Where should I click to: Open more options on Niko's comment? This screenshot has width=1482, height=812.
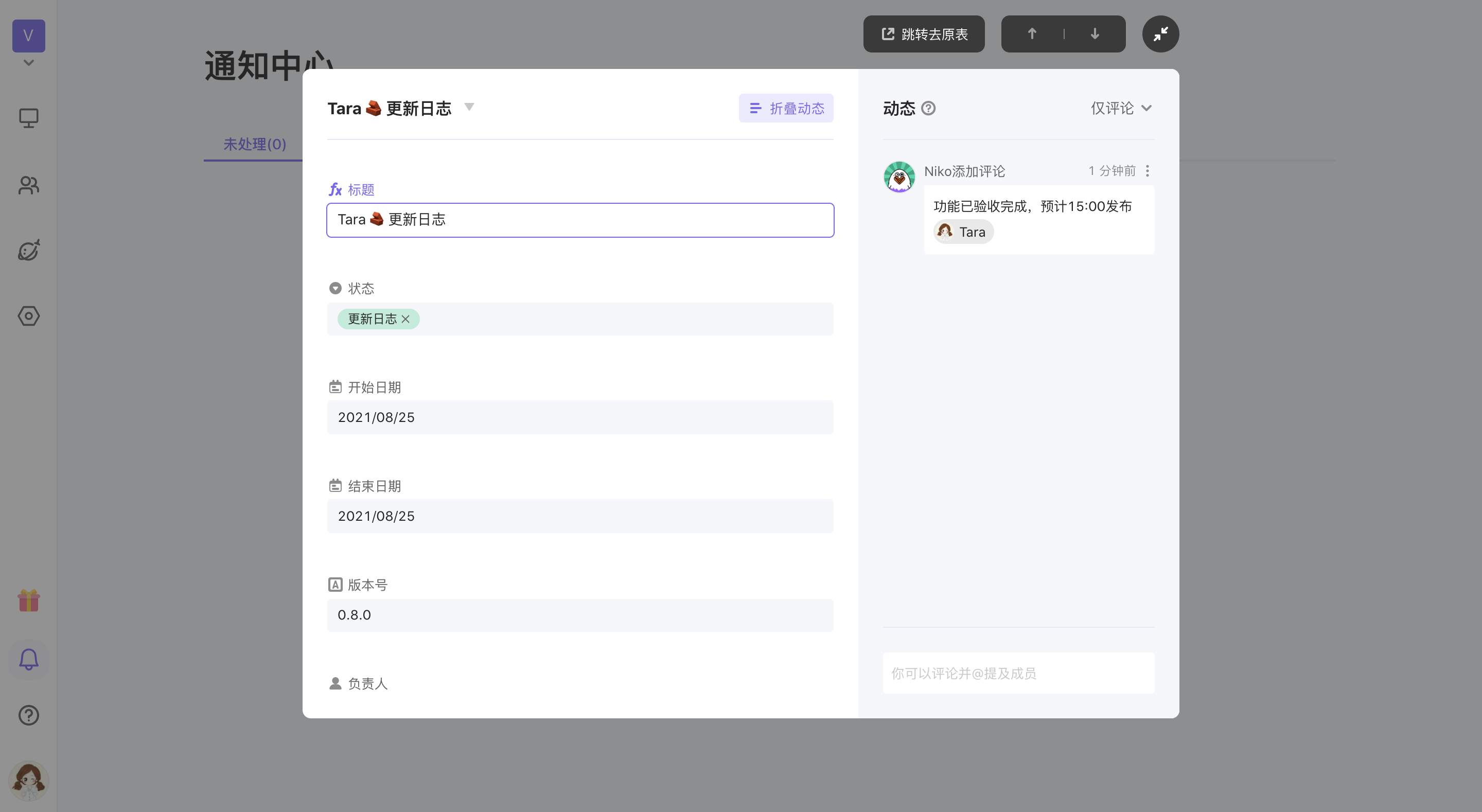(1147, 171)
